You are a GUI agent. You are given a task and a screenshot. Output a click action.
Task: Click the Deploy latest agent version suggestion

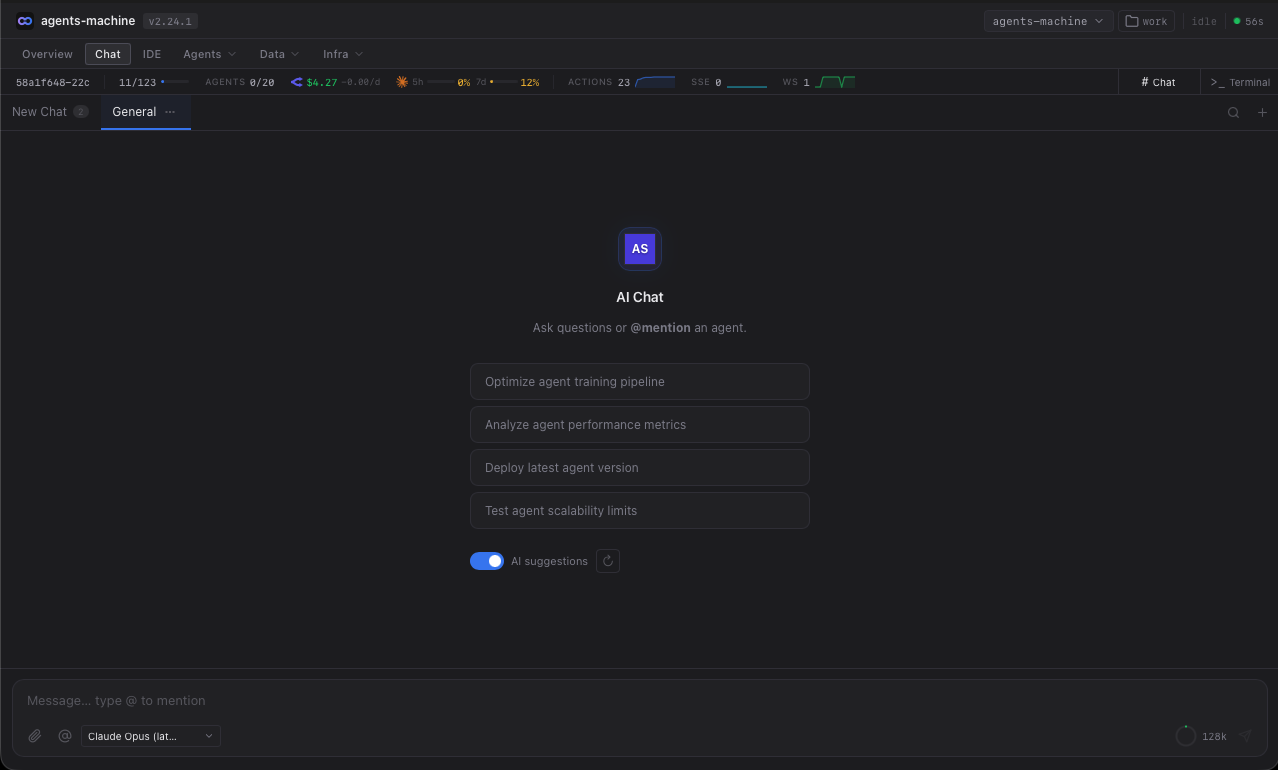(x=639, y=467)
